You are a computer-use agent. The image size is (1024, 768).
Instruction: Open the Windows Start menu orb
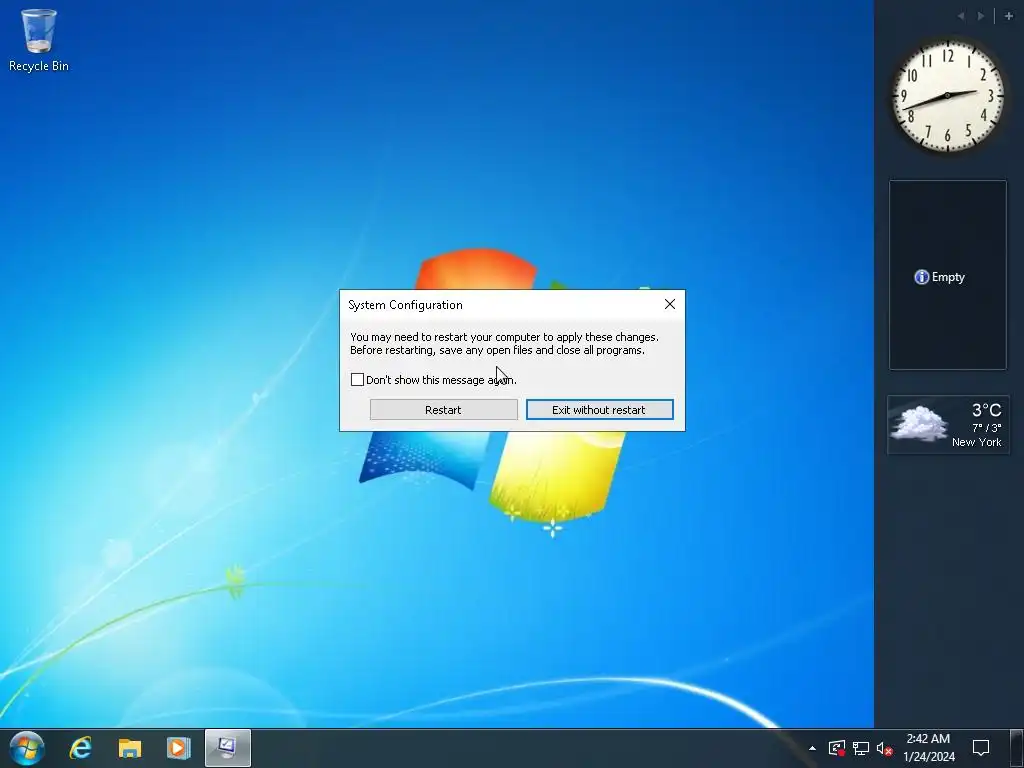click(x=27, y=748)
